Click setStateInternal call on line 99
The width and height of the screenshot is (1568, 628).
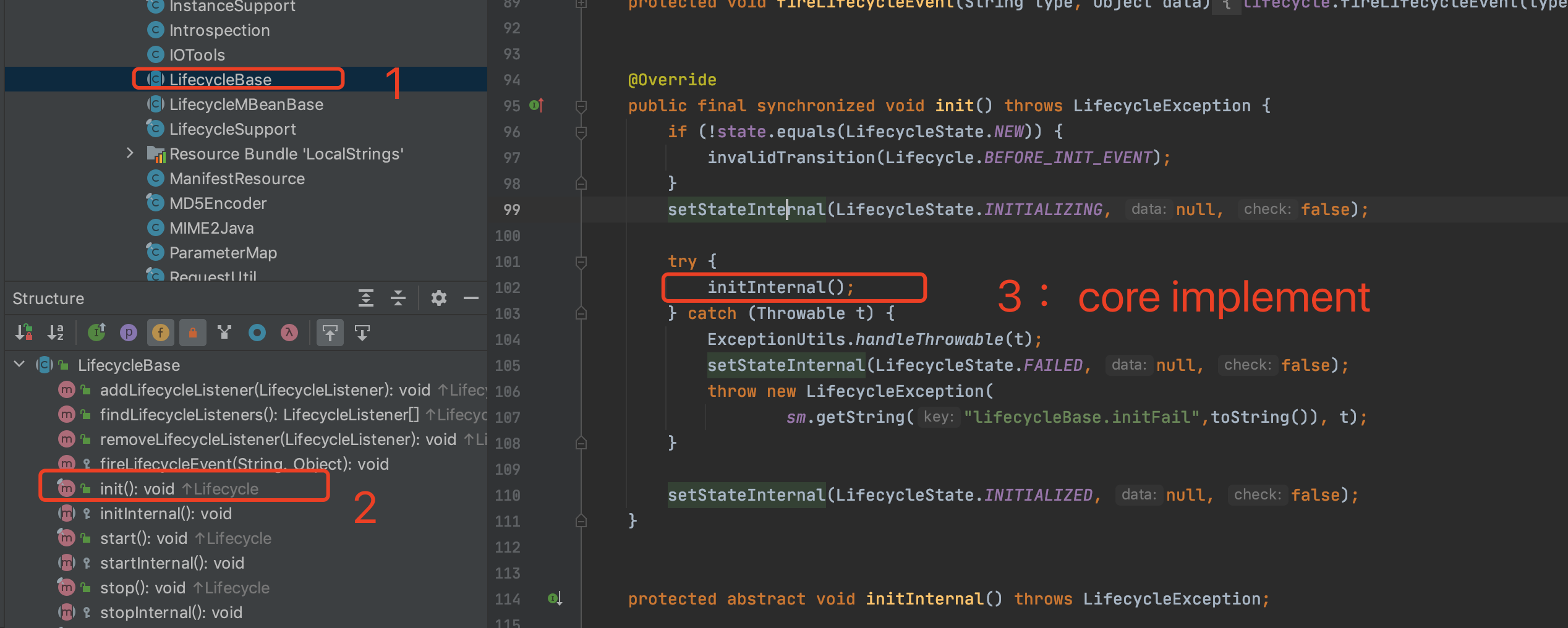746,210
